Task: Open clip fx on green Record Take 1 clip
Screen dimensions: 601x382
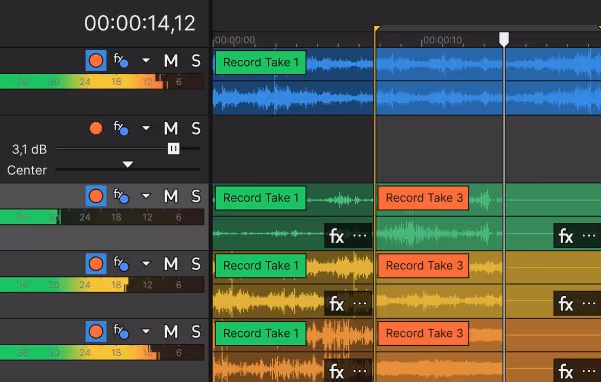Action: tap(337, 236)
